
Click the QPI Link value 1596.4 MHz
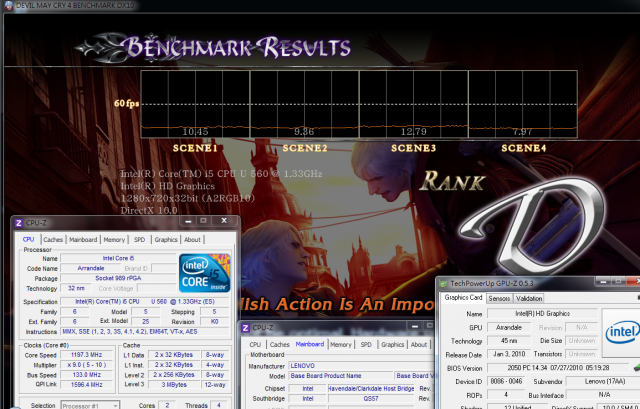tap(86, 385)
